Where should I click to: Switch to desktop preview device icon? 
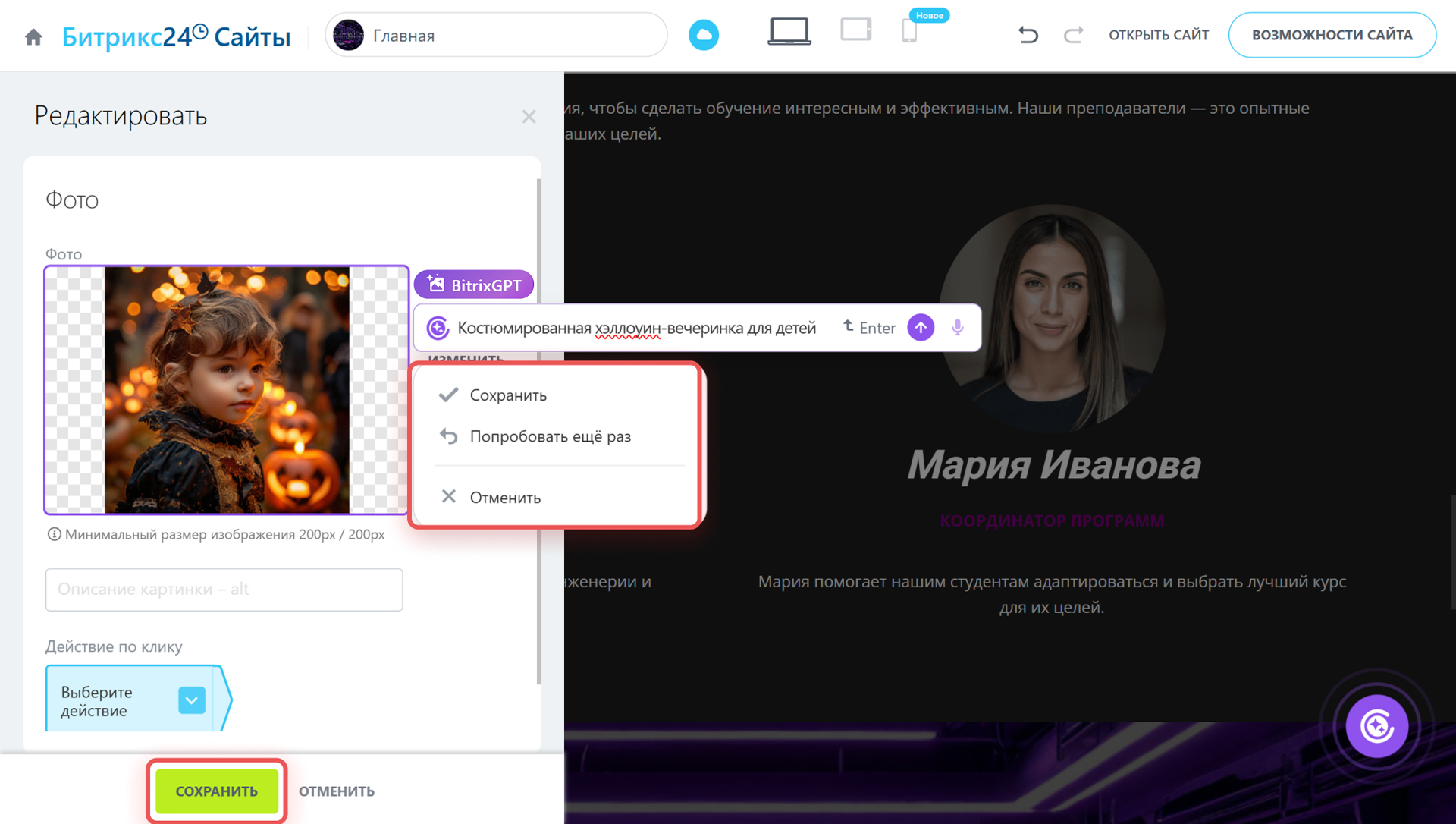789,32
